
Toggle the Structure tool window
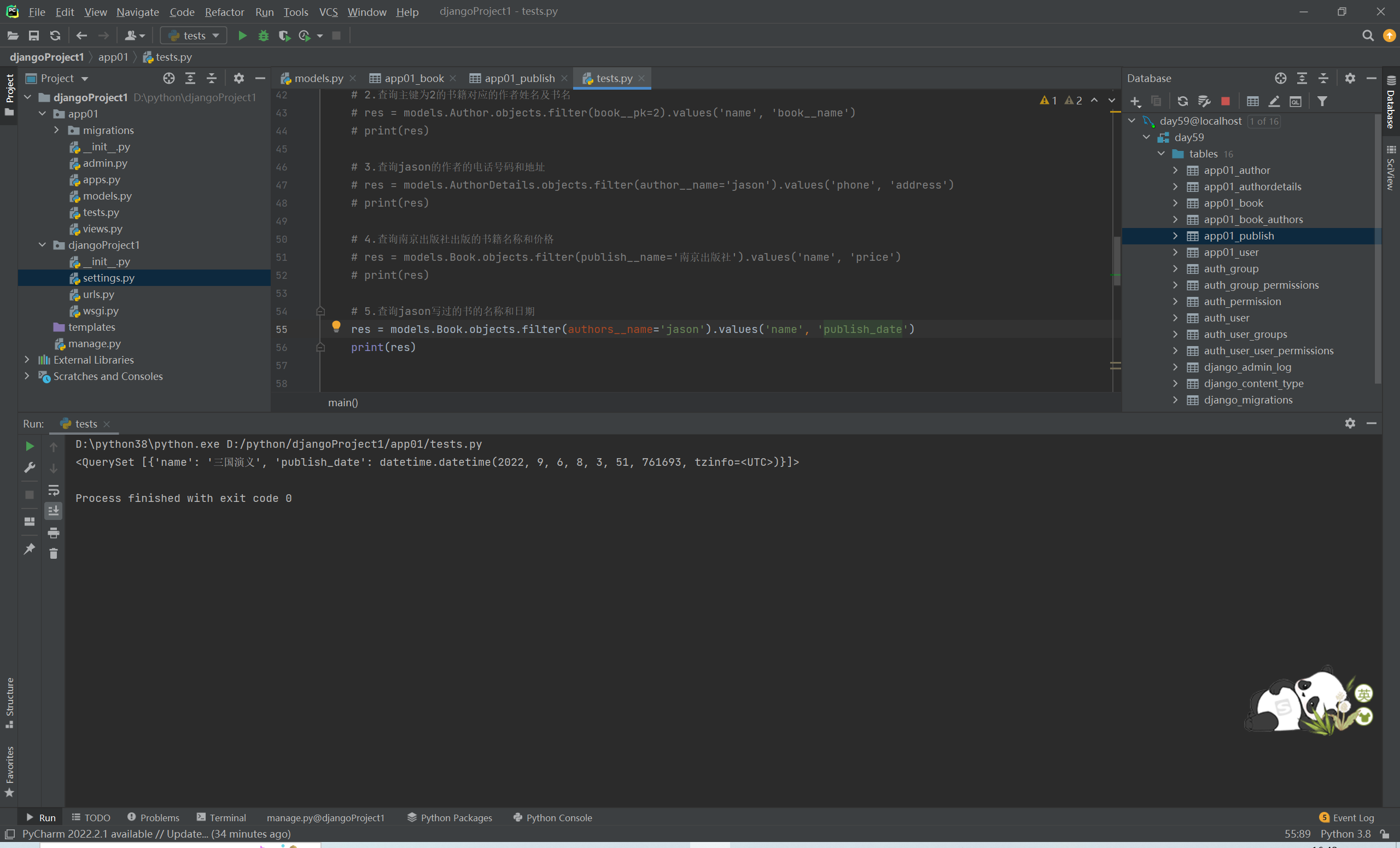click(x=9, y=702)
